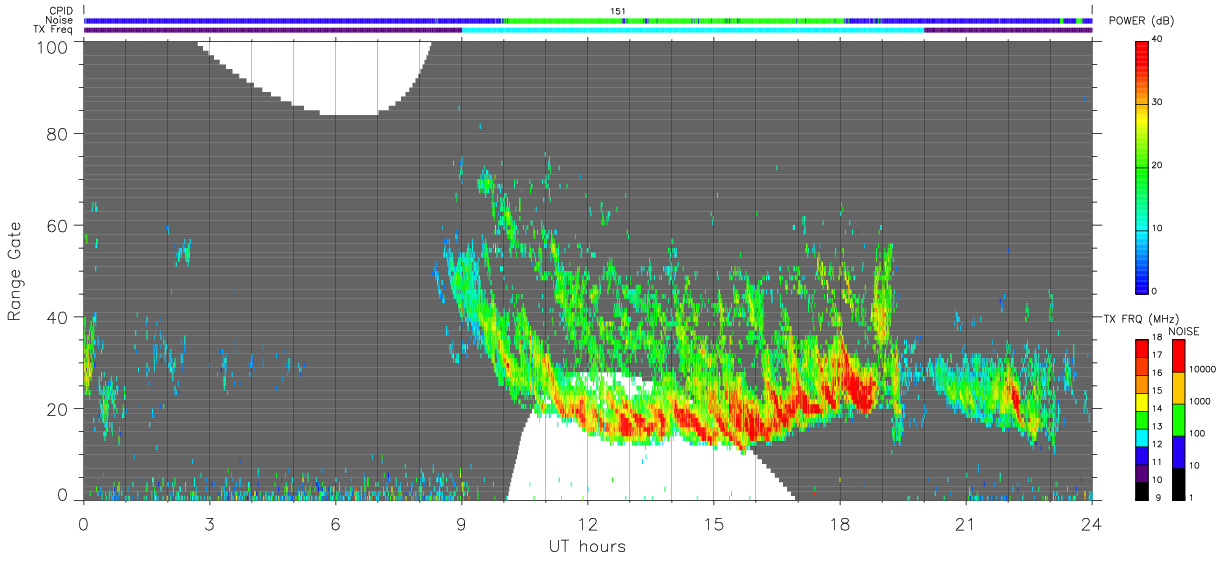Click the Noise row label
This screenshot has height=567, width=1228.
59,20
